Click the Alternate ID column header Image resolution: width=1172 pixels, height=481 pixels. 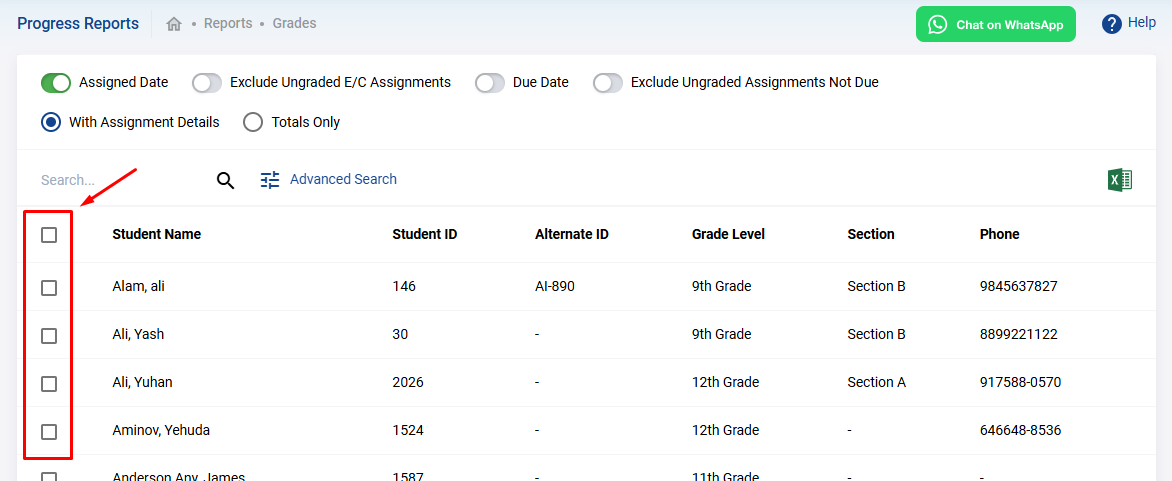[x=572, y=235]
